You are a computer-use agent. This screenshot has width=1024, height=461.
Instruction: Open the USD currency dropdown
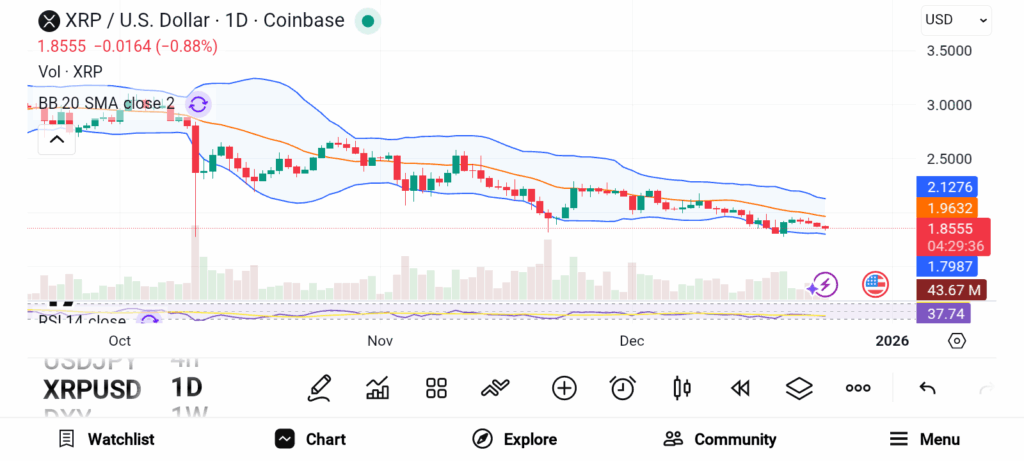pyautogui.click(x=956, y=19)
